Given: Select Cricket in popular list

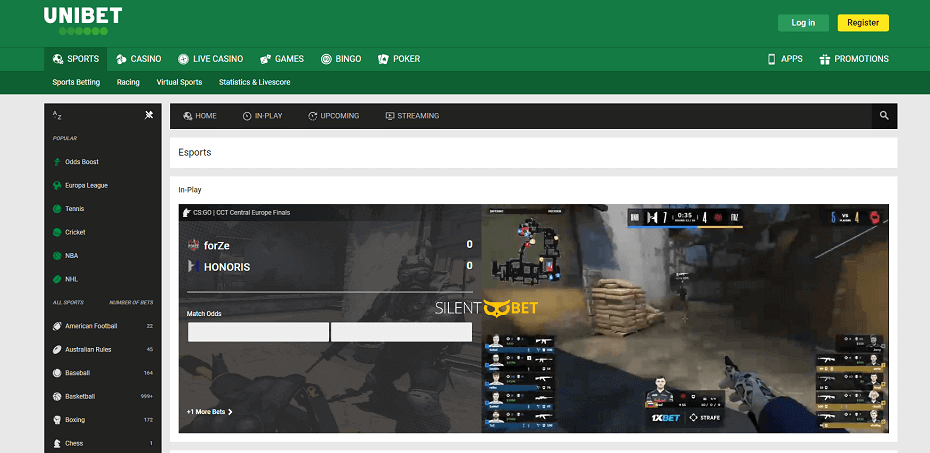Looking at the screenshot, I should (x=75, y=232).
